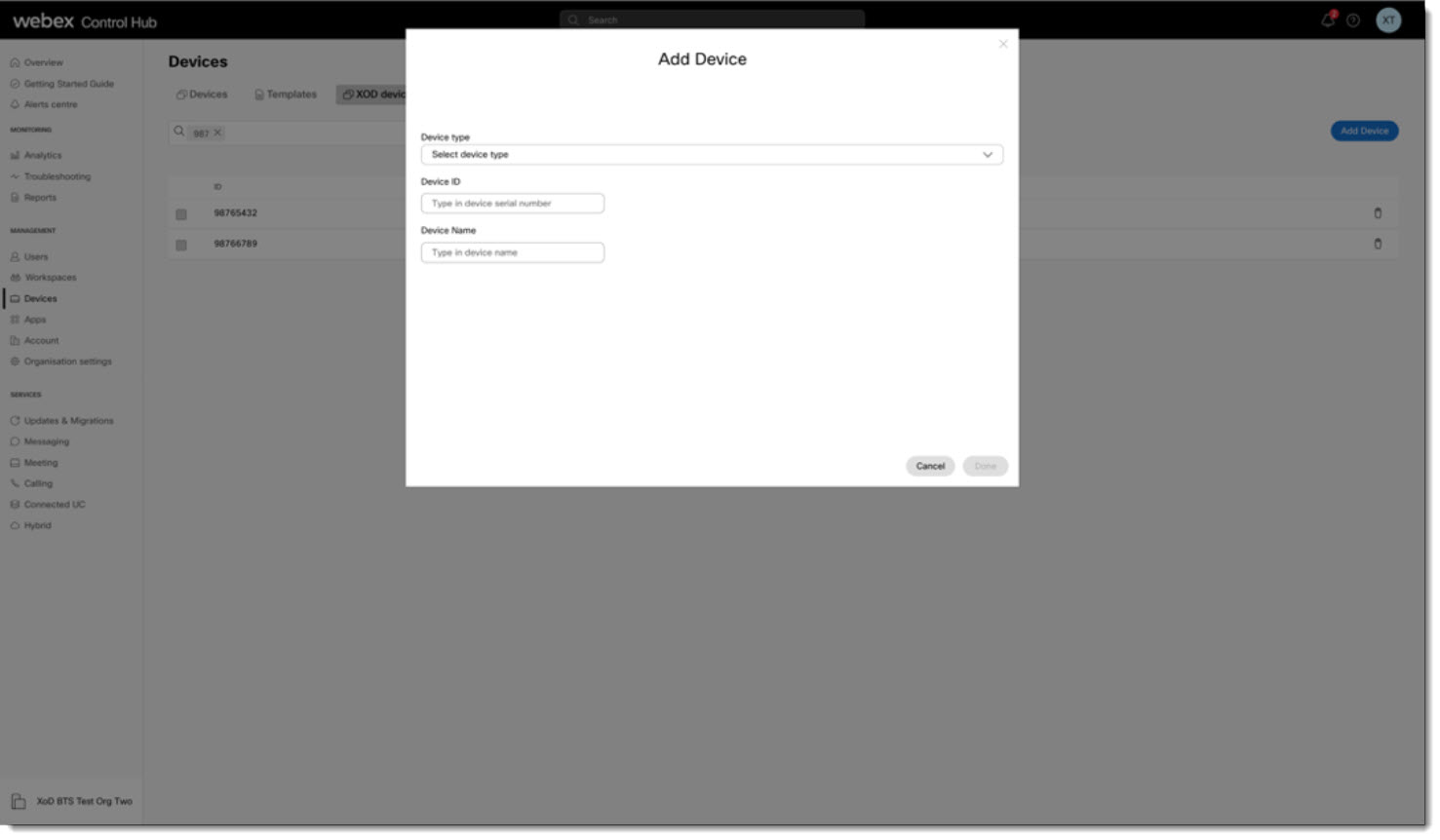Open Organisation settings
The height and width of the screenshot is (840, 1440).
point(61,362)
